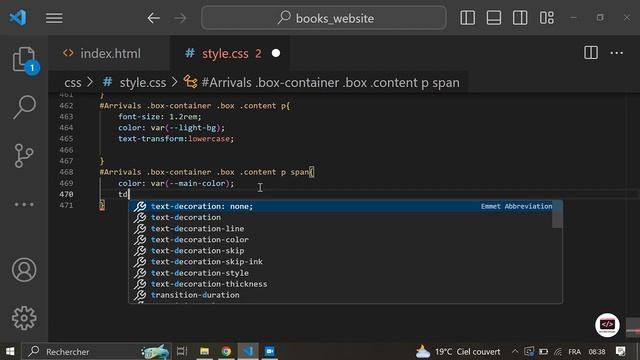Toggle the bottom panel layout icon
This screenshot has height=360, width=640.
pos(494,18)
